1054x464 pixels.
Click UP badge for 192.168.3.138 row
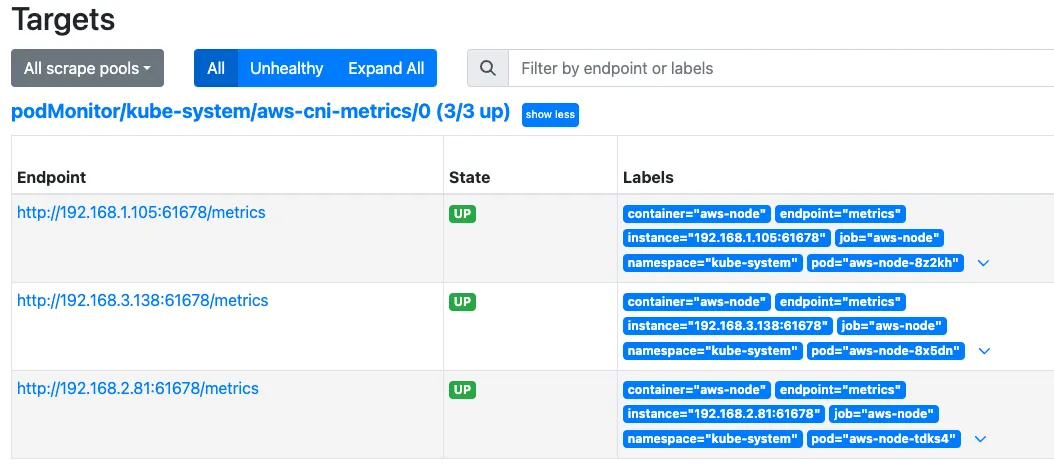[x=462, y=302]
